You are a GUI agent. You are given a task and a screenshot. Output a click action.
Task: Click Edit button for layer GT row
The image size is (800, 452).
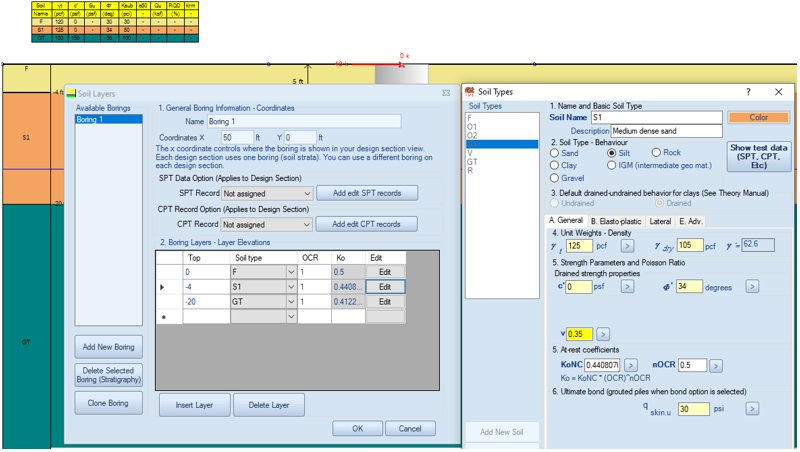pyautogui.click(x=385, y=302)
